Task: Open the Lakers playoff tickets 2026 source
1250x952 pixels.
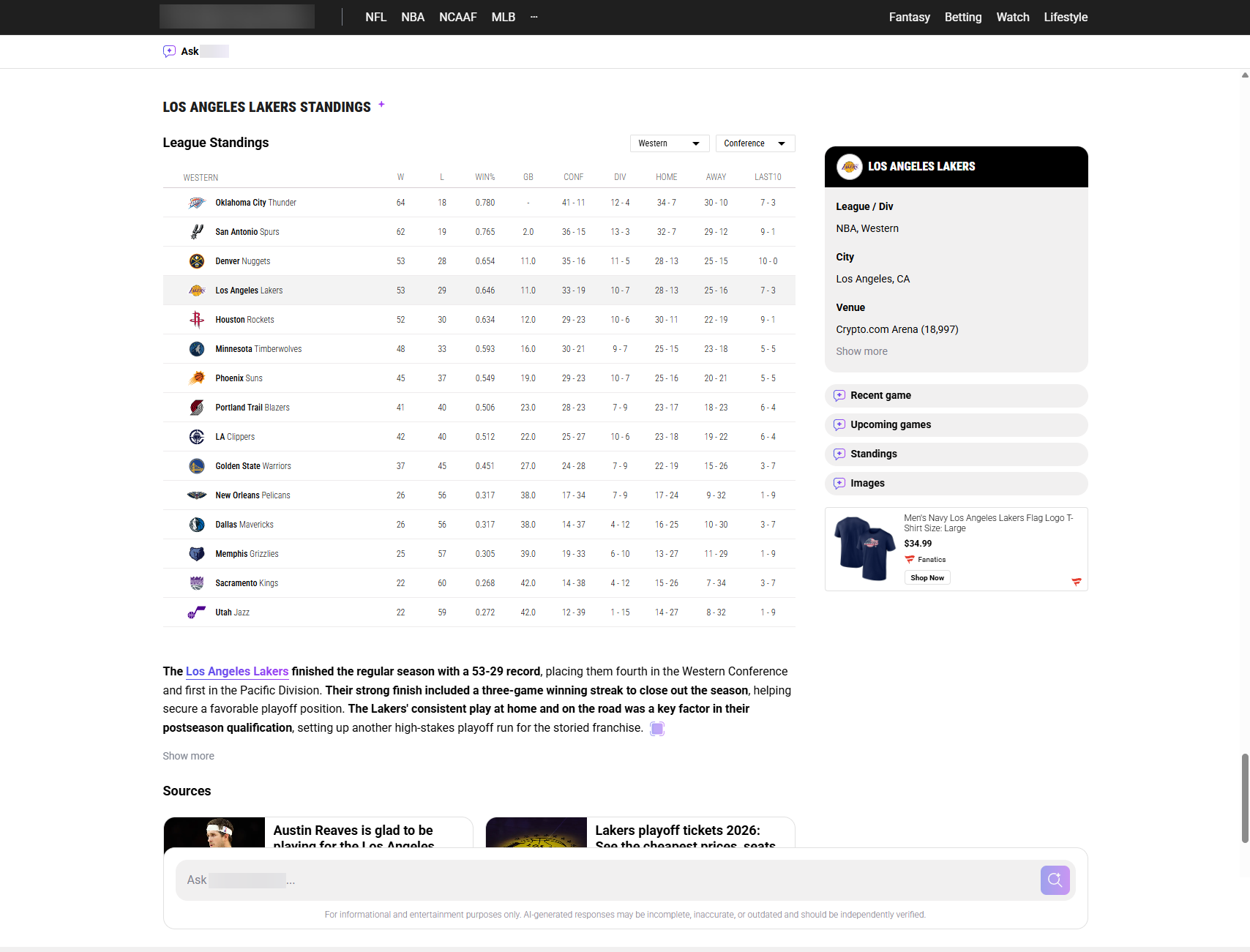Action: (640, 833)
